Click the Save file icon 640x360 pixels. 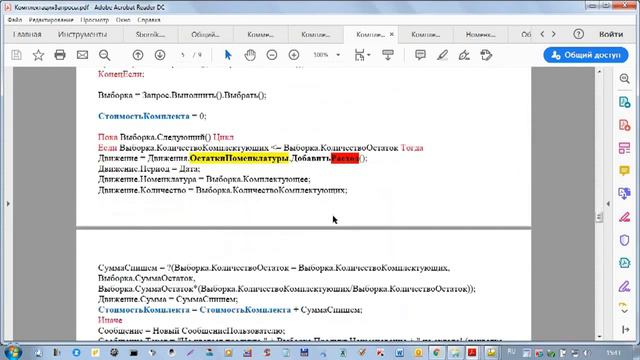point(16,55)
